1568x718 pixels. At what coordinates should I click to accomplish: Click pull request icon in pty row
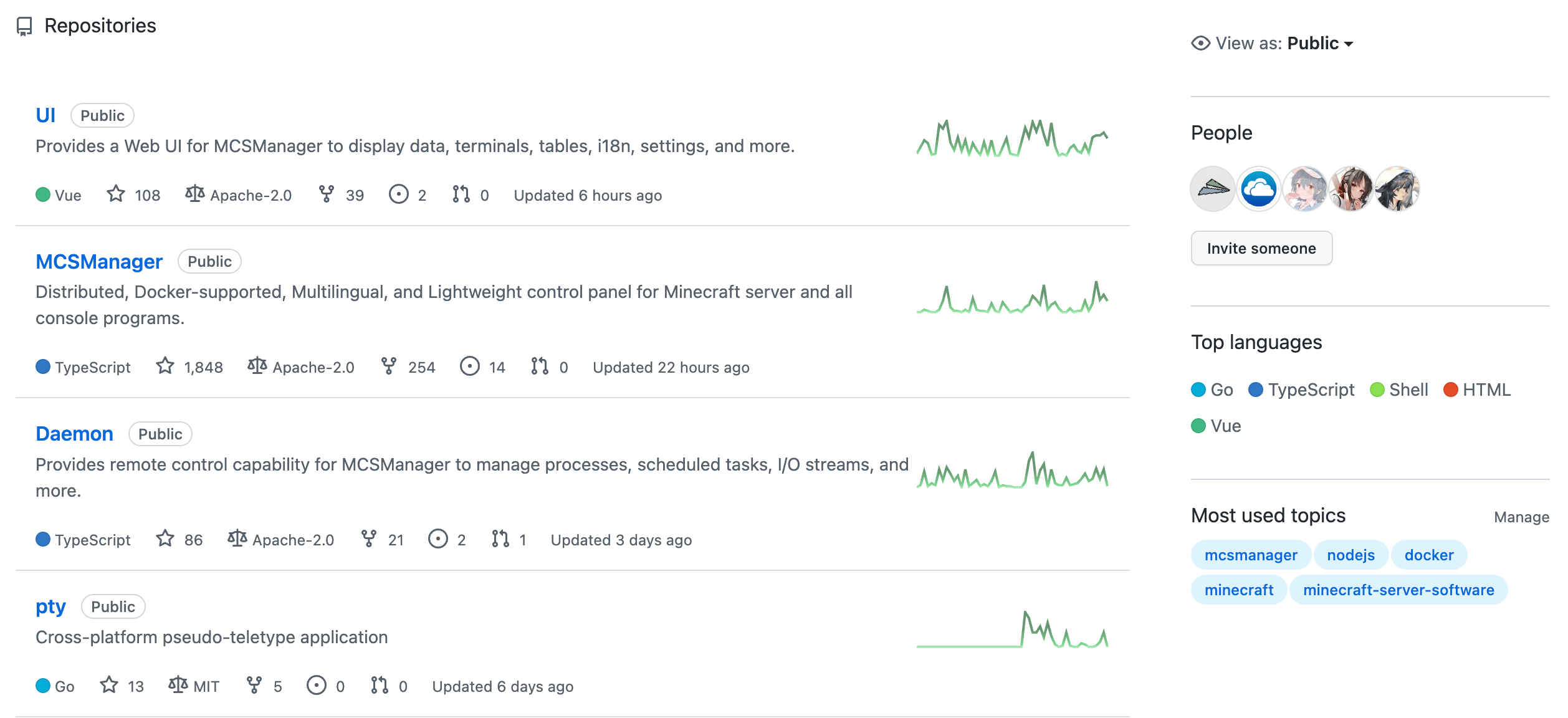pos(380,686)
